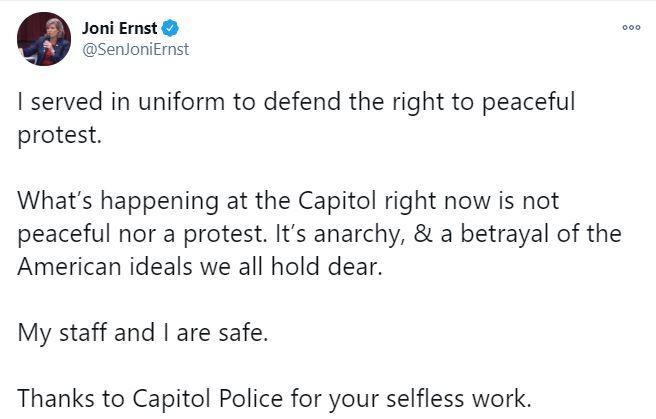Click the ampersand symbol before 'a betrayal'

(423, 233)
